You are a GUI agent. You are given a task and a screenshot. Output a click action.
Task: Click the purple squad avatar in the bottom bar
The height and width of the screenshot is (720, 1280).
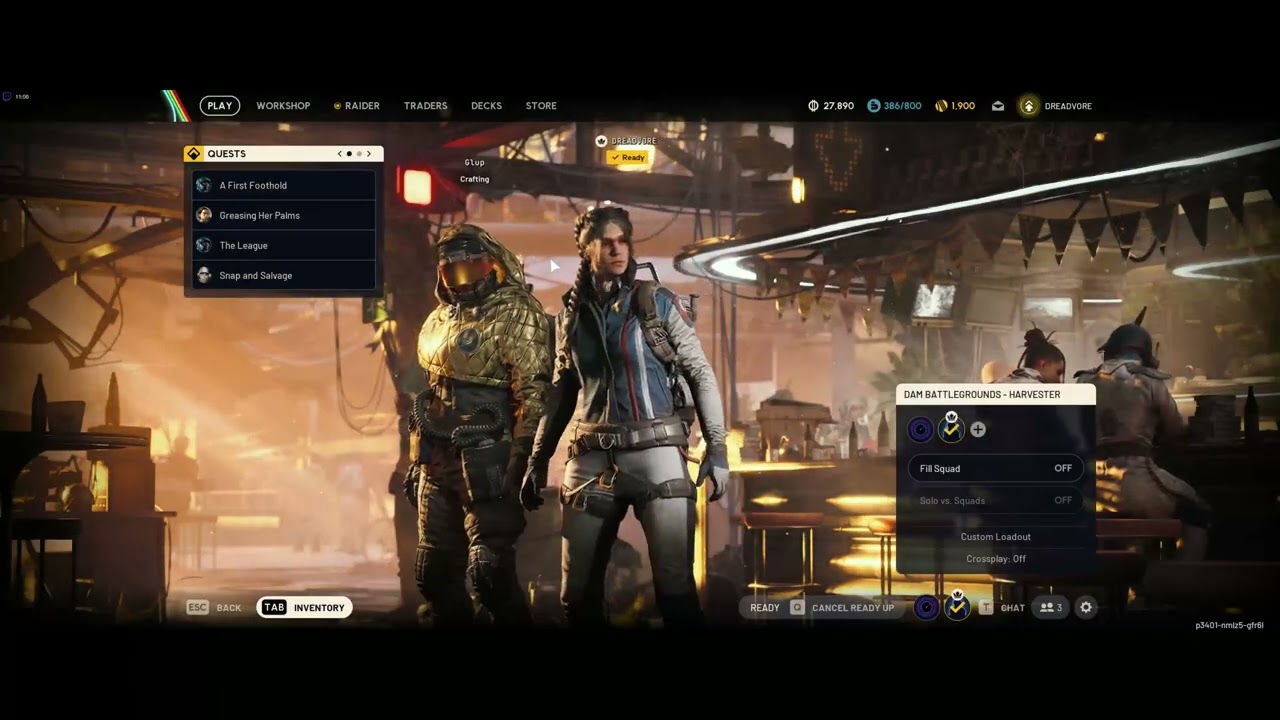[927, 607]
